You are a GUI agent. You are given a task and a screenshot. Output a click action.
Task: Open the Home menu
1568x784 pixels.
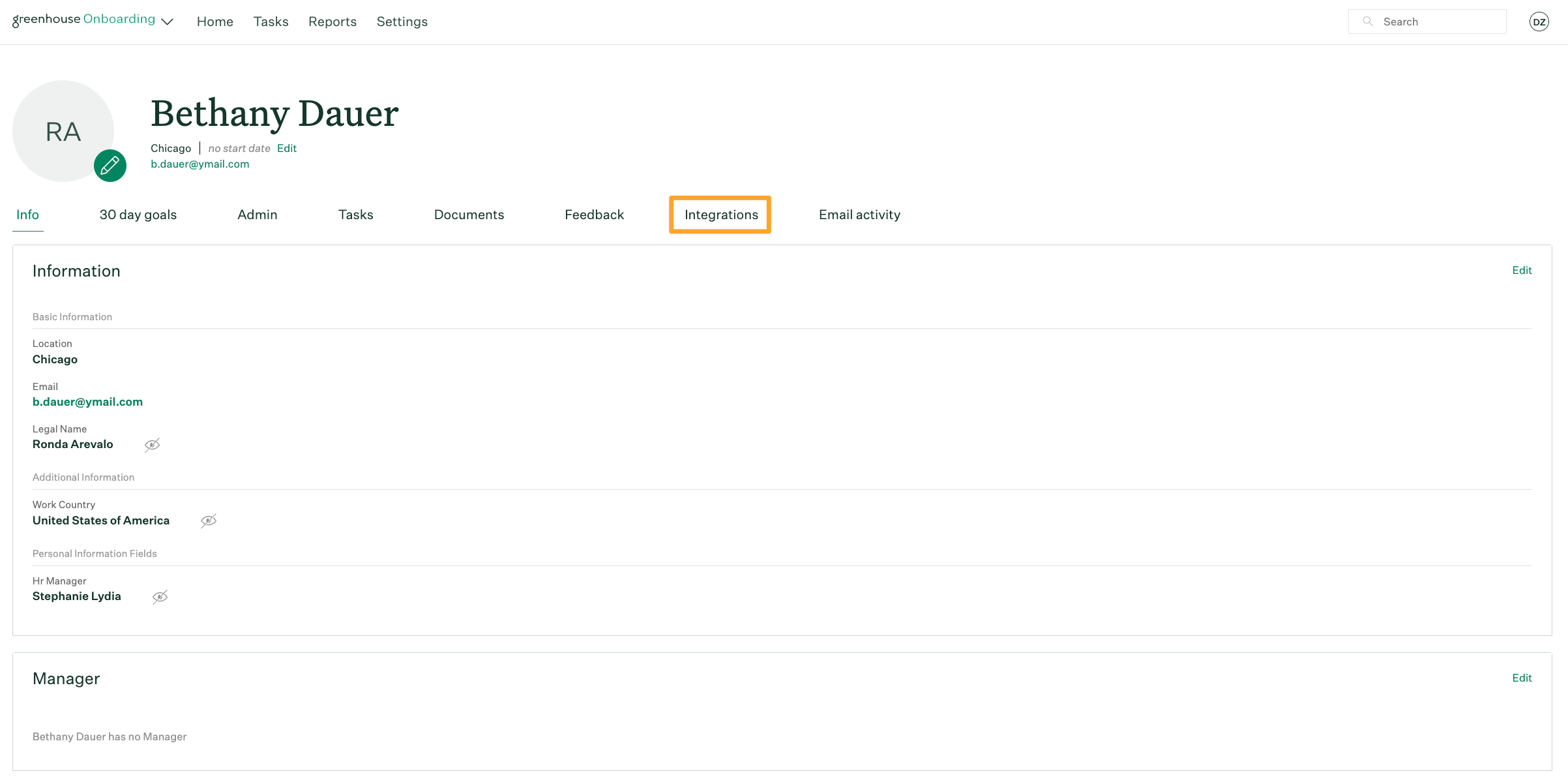[x=215, y=22]
